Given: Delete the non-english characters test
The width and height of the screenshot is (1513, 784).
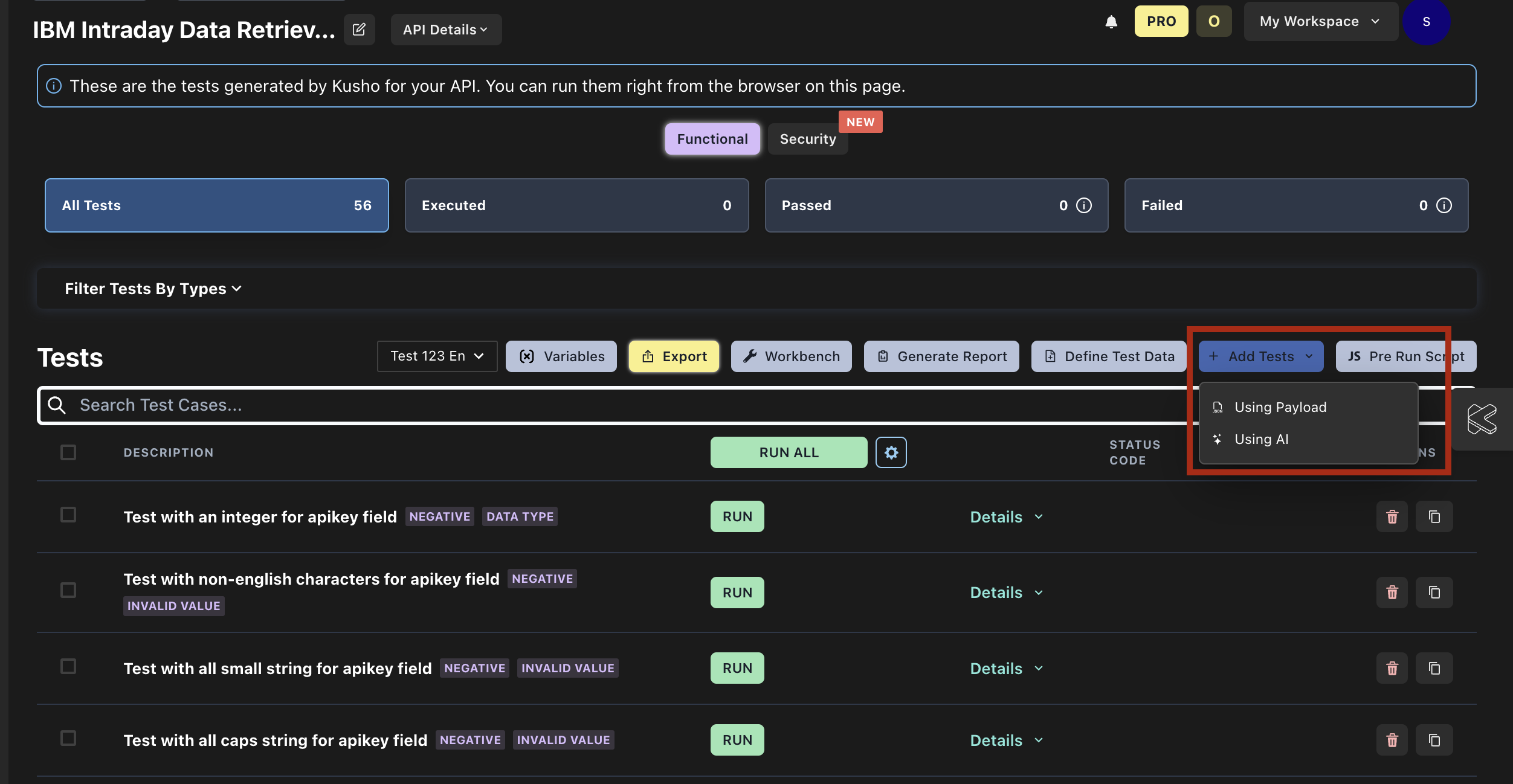Looking at the screenshot, I should [x=1392, y=592].
